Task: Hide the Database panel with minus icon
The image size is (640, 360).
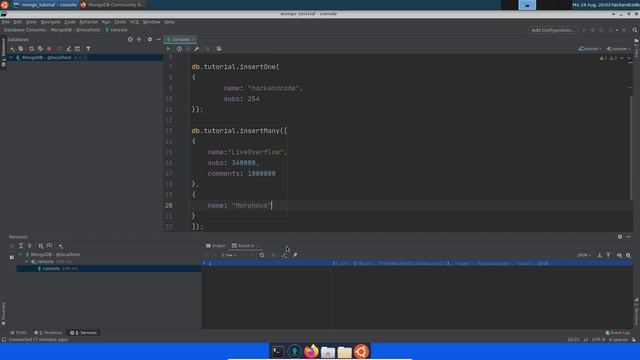Action: click(x=158, y=40)
